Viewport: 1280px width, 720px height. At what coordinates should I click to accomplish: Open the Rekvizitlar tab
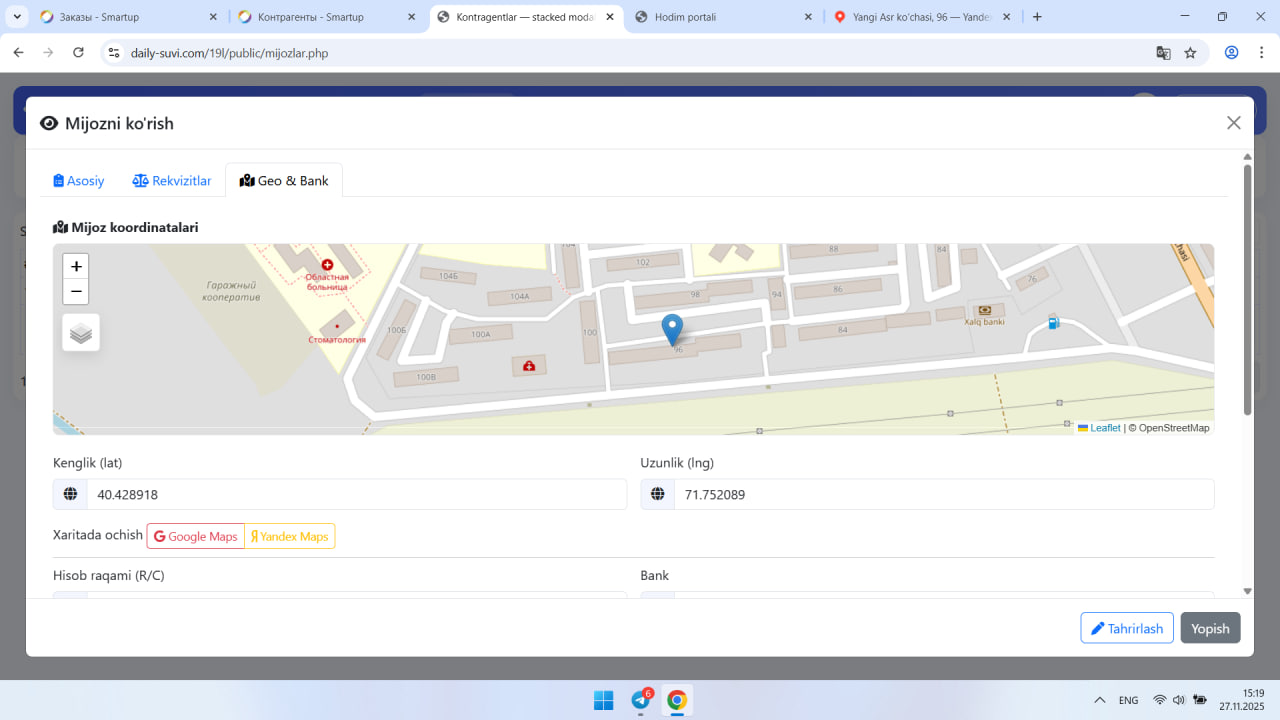tap(172, 181)
